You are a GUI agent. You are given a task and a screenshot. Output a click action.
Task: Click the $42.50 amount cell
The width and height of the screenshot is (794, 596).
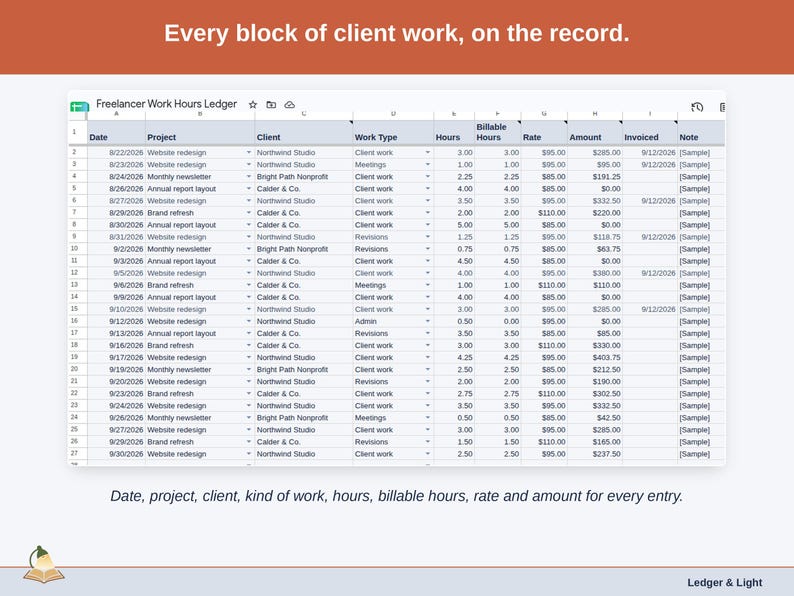pos(595,418)
